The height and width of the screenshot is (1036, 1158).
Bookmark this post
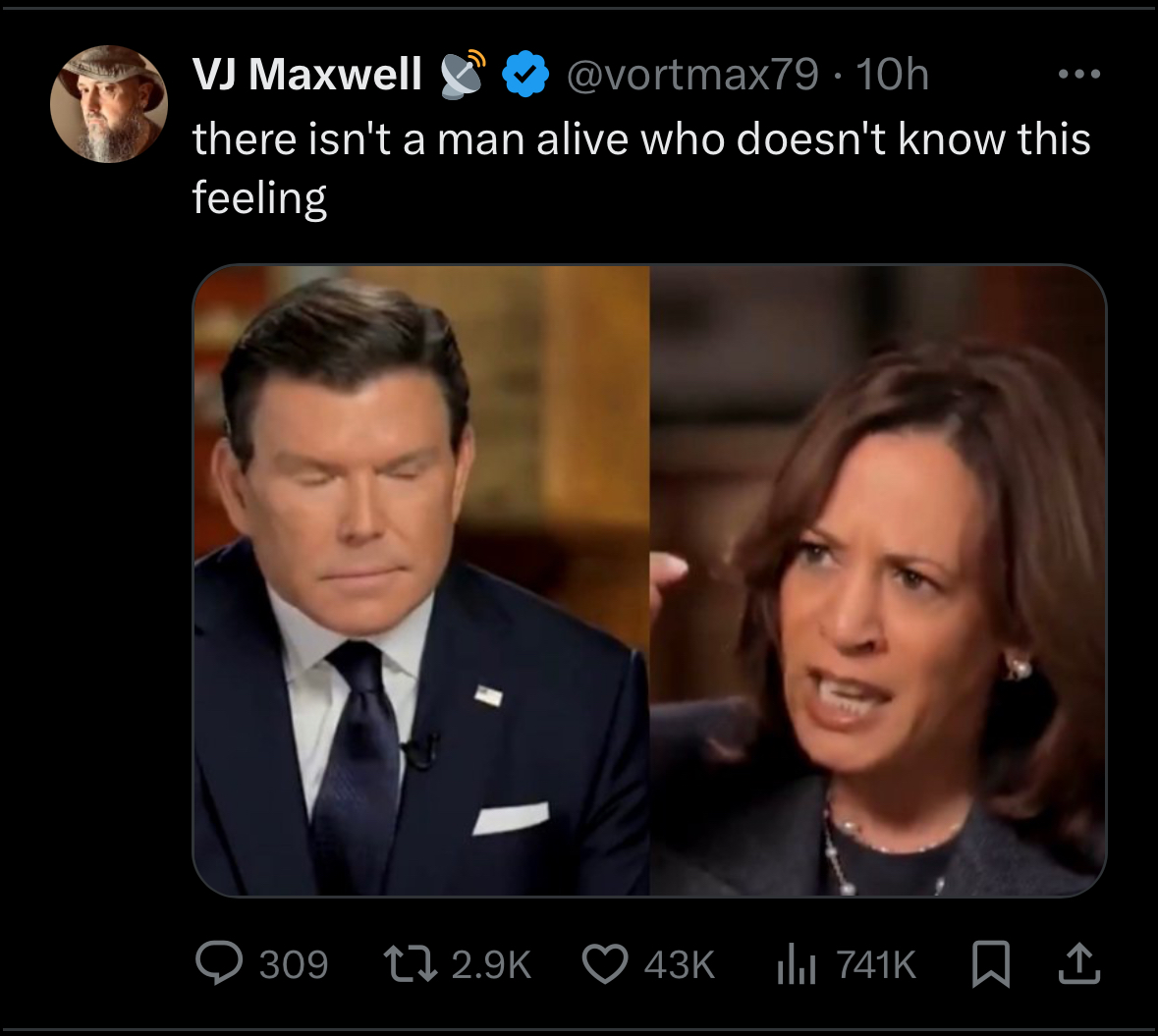pos(990,964)
